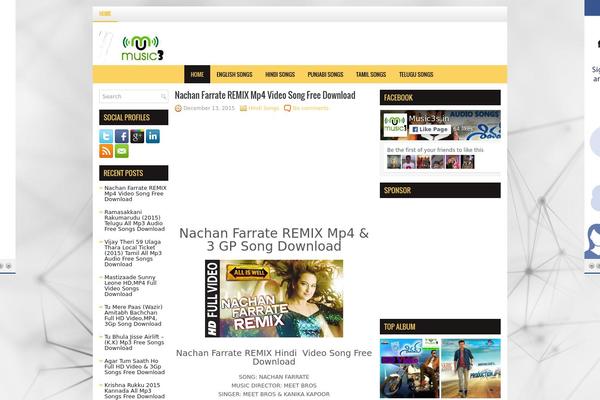This screenshot has height=400, width=600.
Task: Click the December 13, 2015 post date
Action: point(209,108)
